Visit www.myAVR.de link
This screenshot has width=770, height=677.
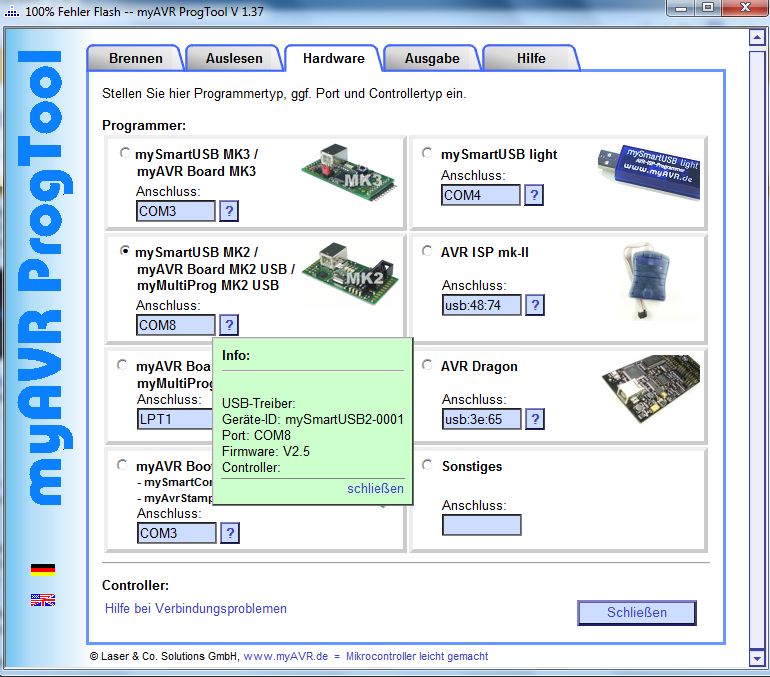(x=286, y=656)
